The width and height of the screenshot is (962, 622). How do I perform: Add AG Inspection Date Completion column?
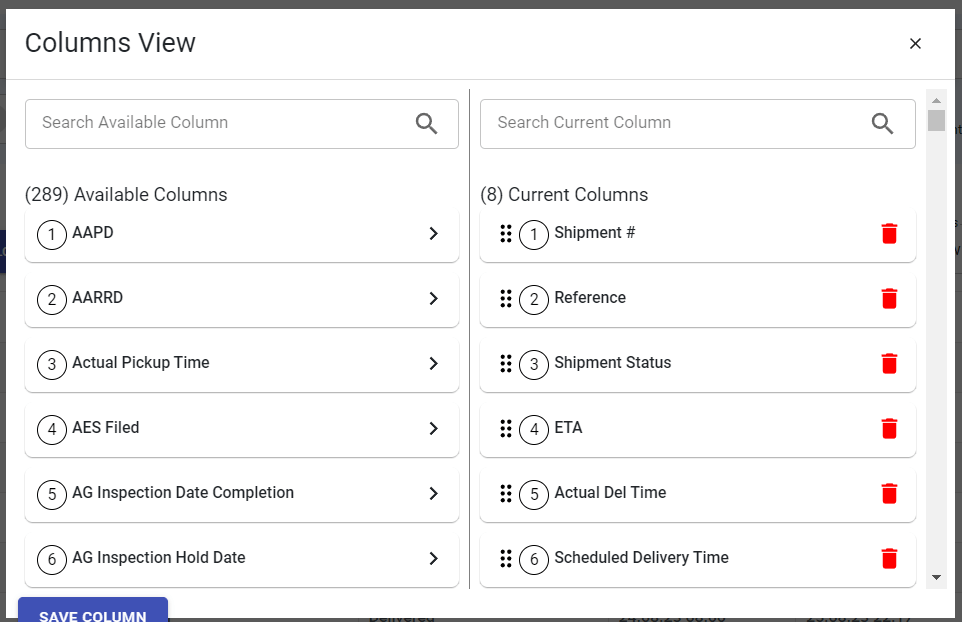(433, 493)
